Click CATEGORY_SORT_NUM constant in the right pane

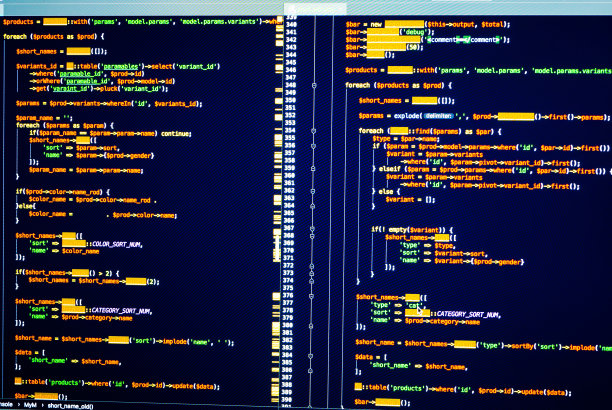tap(463, 312)
